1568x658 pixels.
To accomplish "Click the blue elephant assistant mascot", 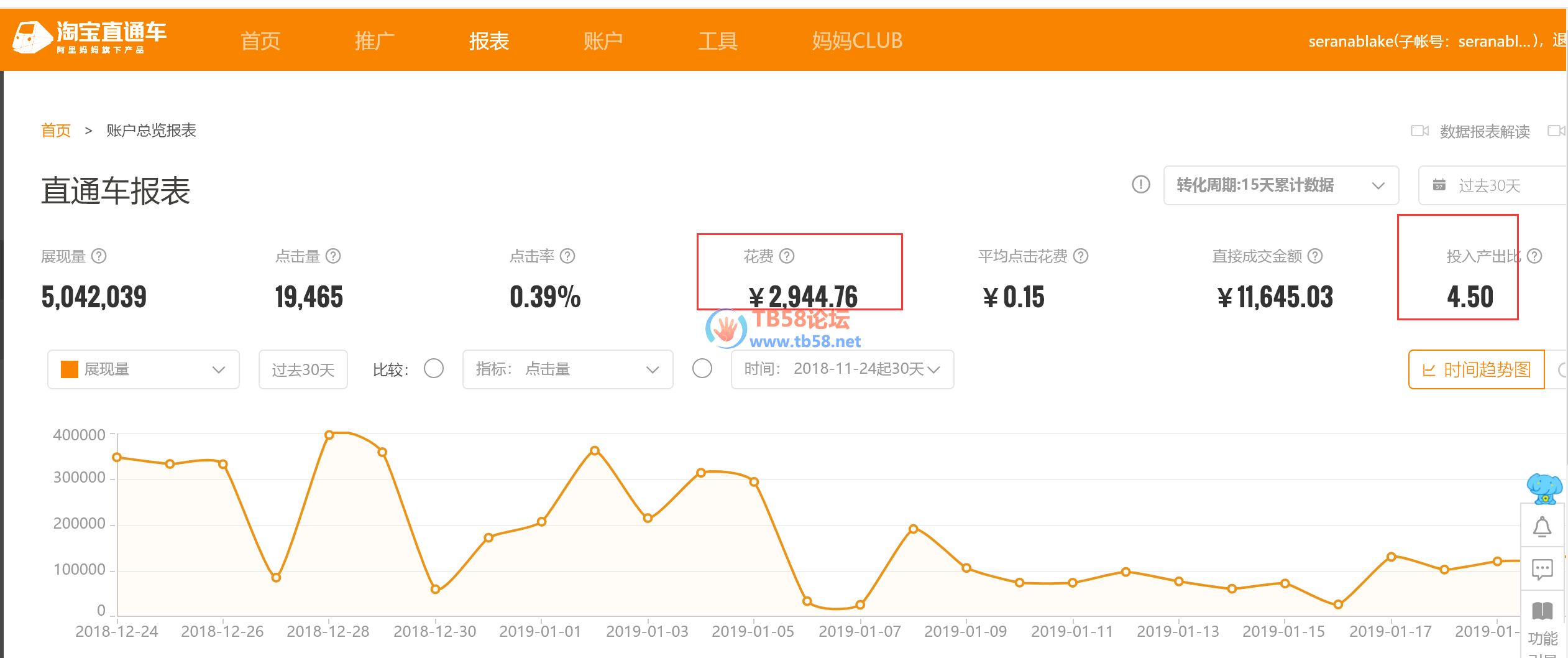I will (x=1544, y=488).
